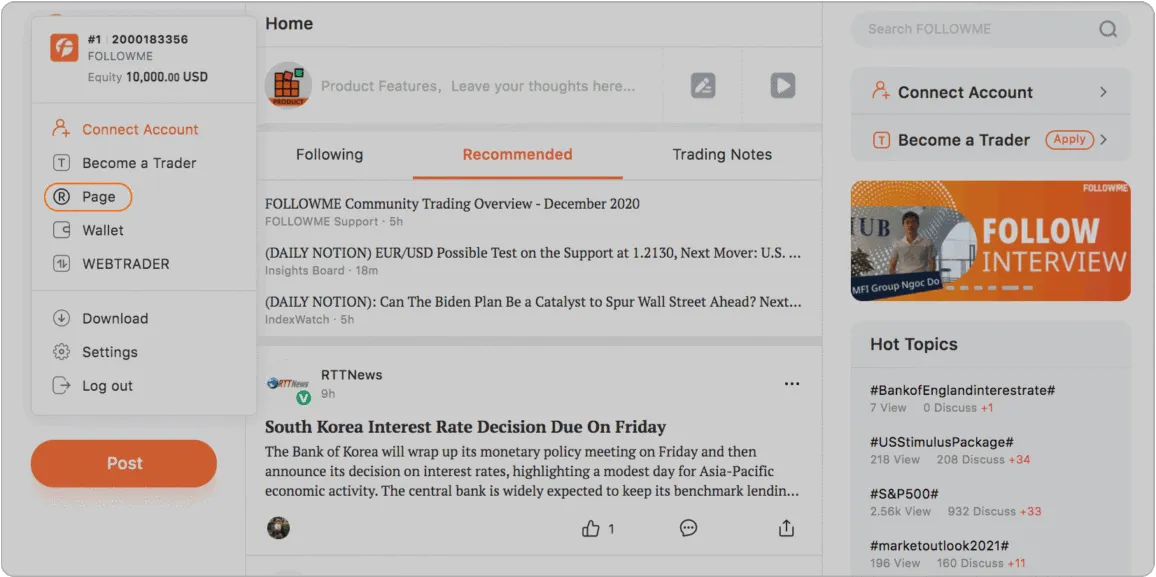Open #BankofEnglandinterestrate# hot topic
The width and height of the screenshot is (1156, 577).
pyautogui.click(x=963, y=391)
